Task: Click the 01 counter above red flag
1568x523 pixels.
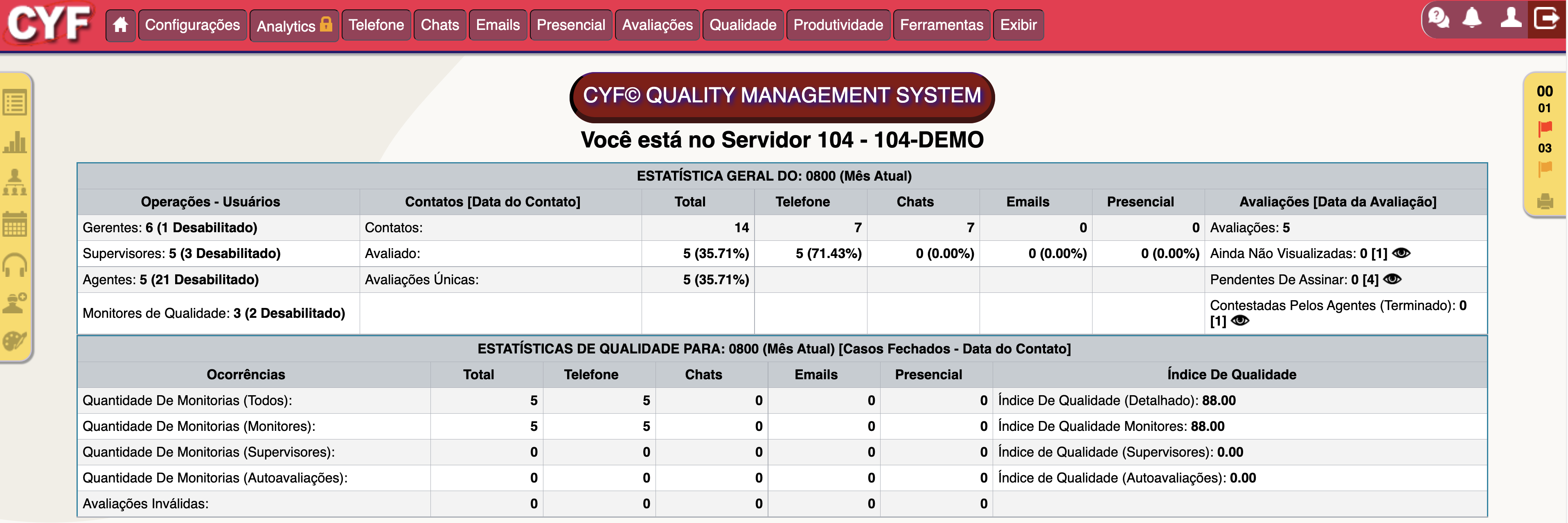Action: click(x=1545, y=109)
